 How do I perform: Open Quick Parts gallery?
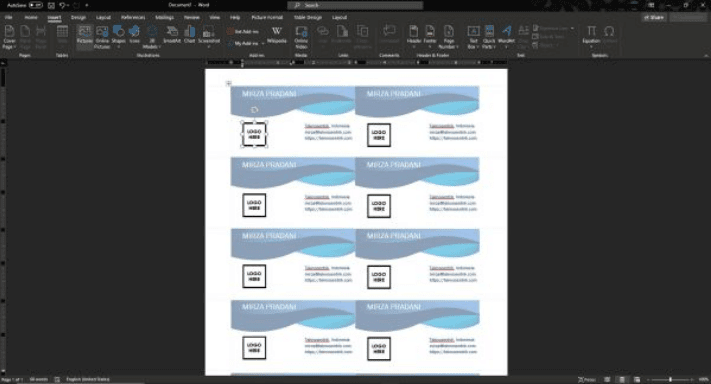(x=489, y=37)
